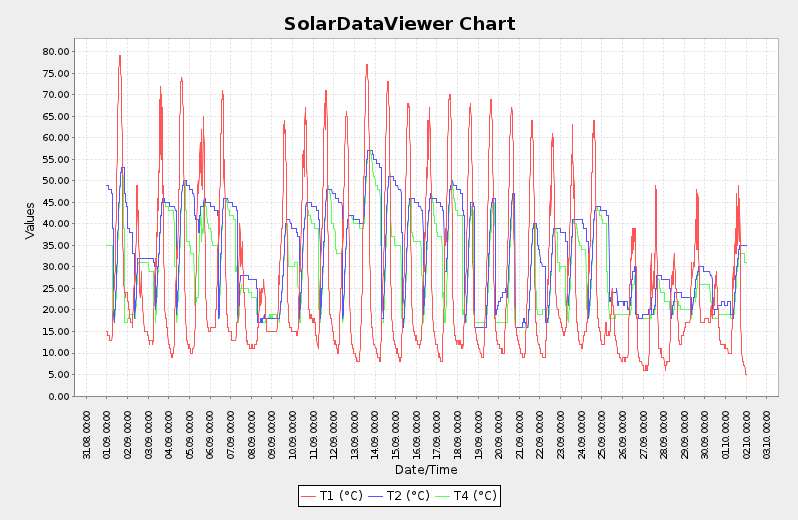Click the 75.00 y-axis tick label

[56, 73]
